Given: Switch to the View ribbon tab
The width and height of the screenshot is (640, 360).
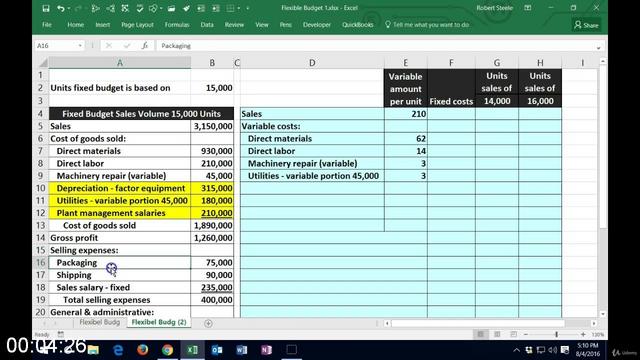Looking at the screenshot, I should pos(262,25).
